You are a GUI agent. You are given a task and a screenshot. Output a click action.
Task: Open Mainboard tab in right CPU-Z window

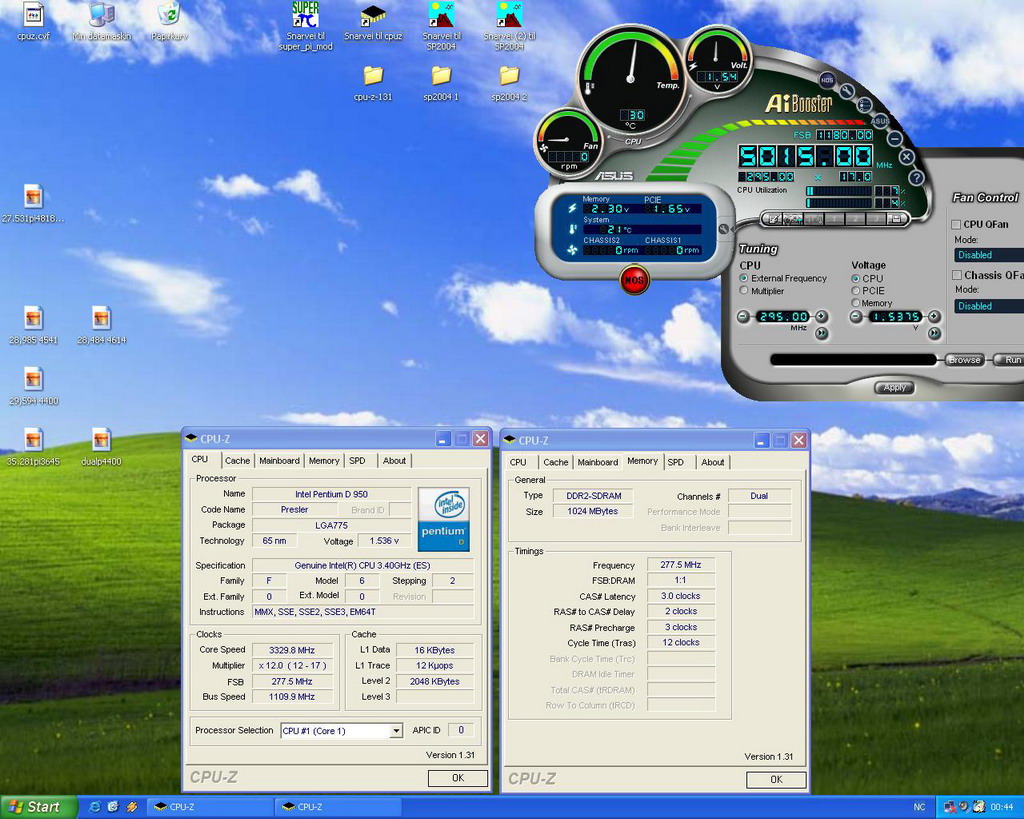pyautogui.click(x=598, y=462)
